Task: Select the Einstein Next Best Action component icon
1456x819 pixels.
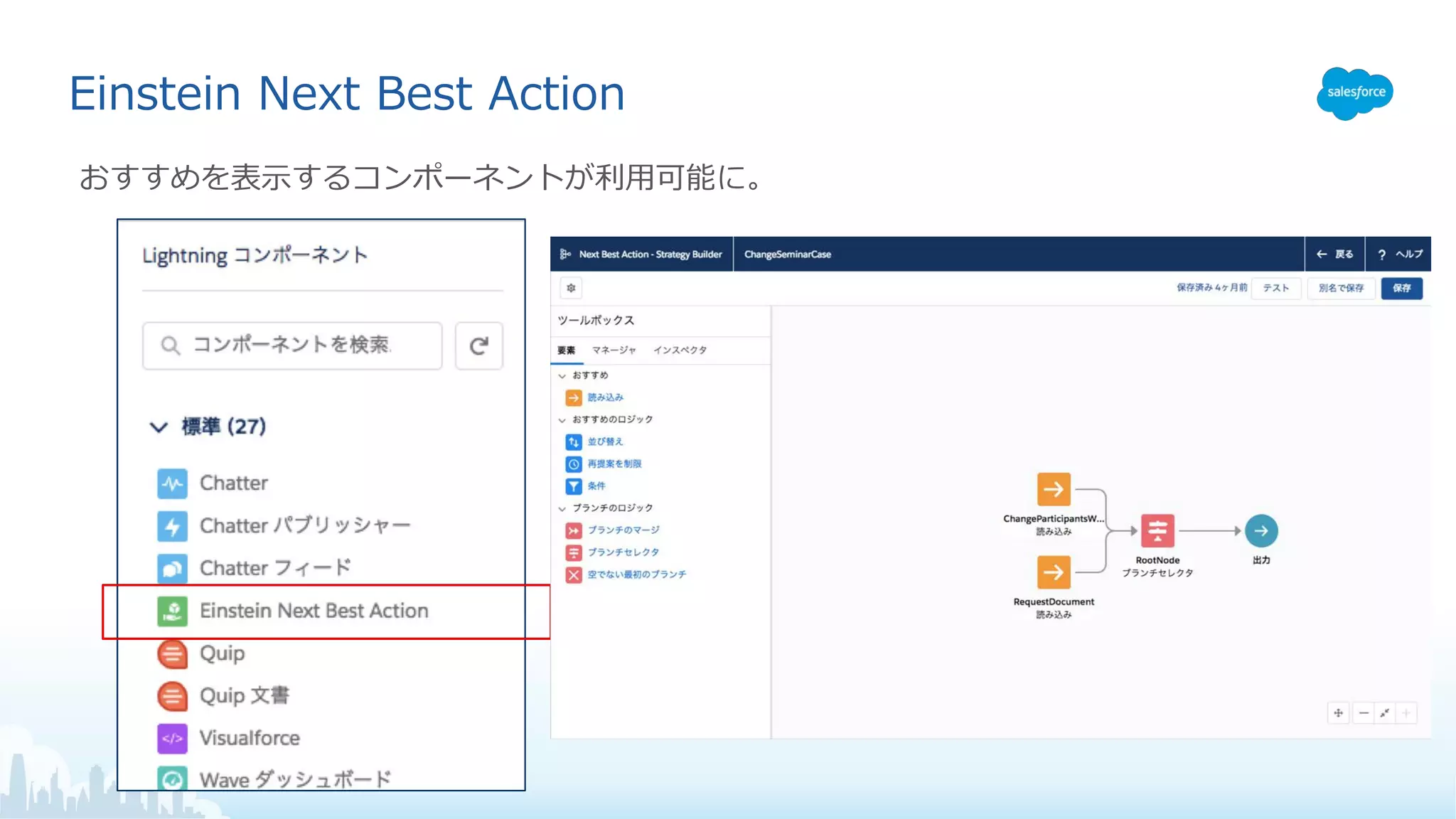Action: coord(172,611)
